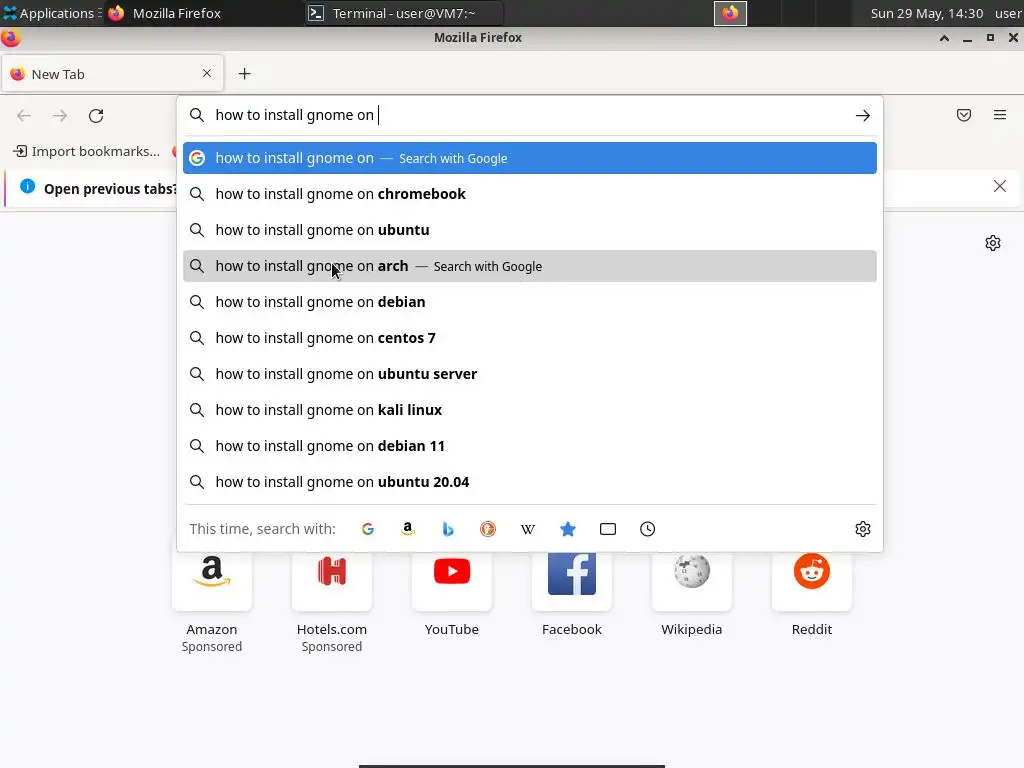Dismiss the Open previous tabs notification
1024x768 pixels.
1000,186
